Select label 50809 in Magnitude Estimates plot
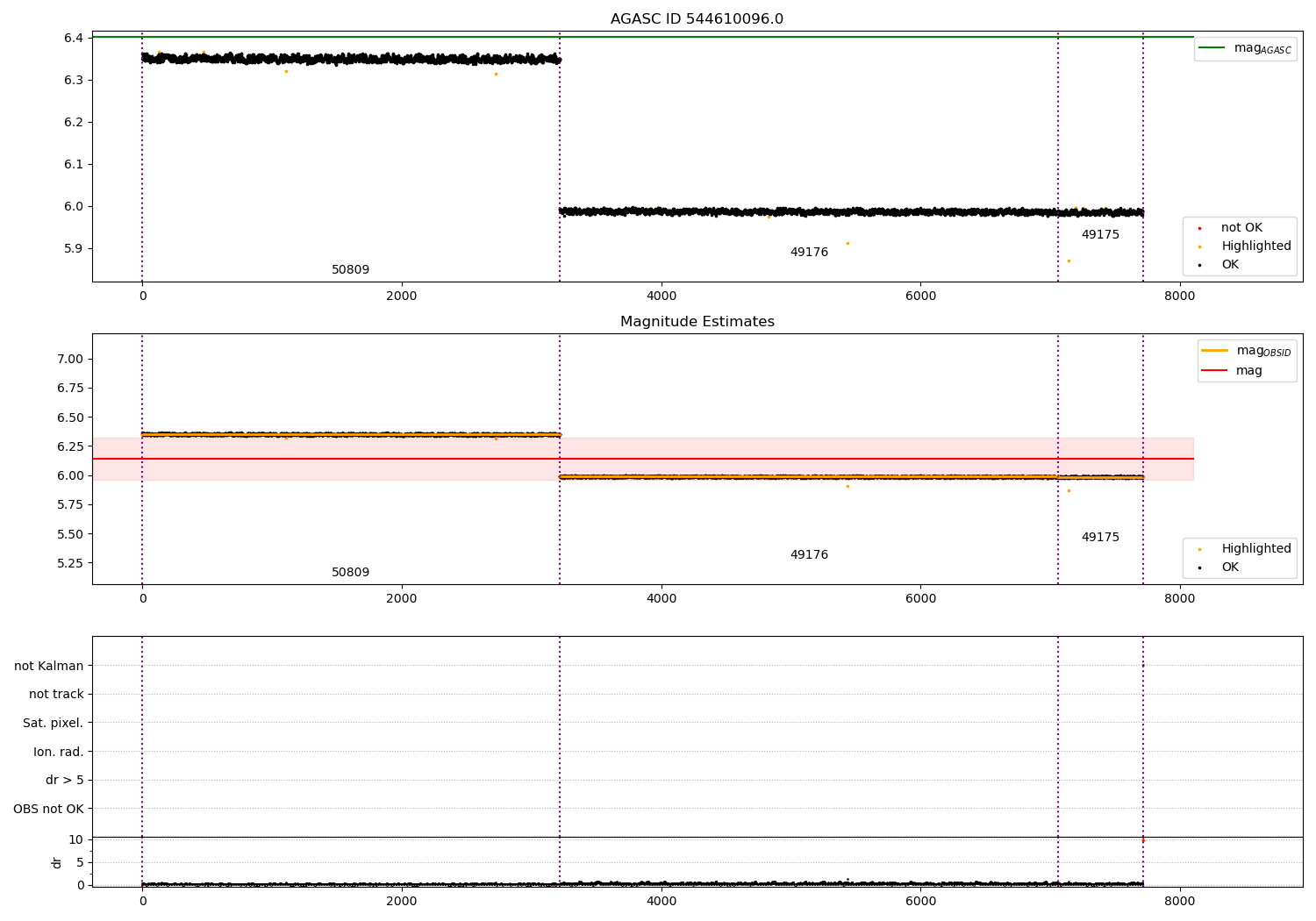 pos(350,573)
